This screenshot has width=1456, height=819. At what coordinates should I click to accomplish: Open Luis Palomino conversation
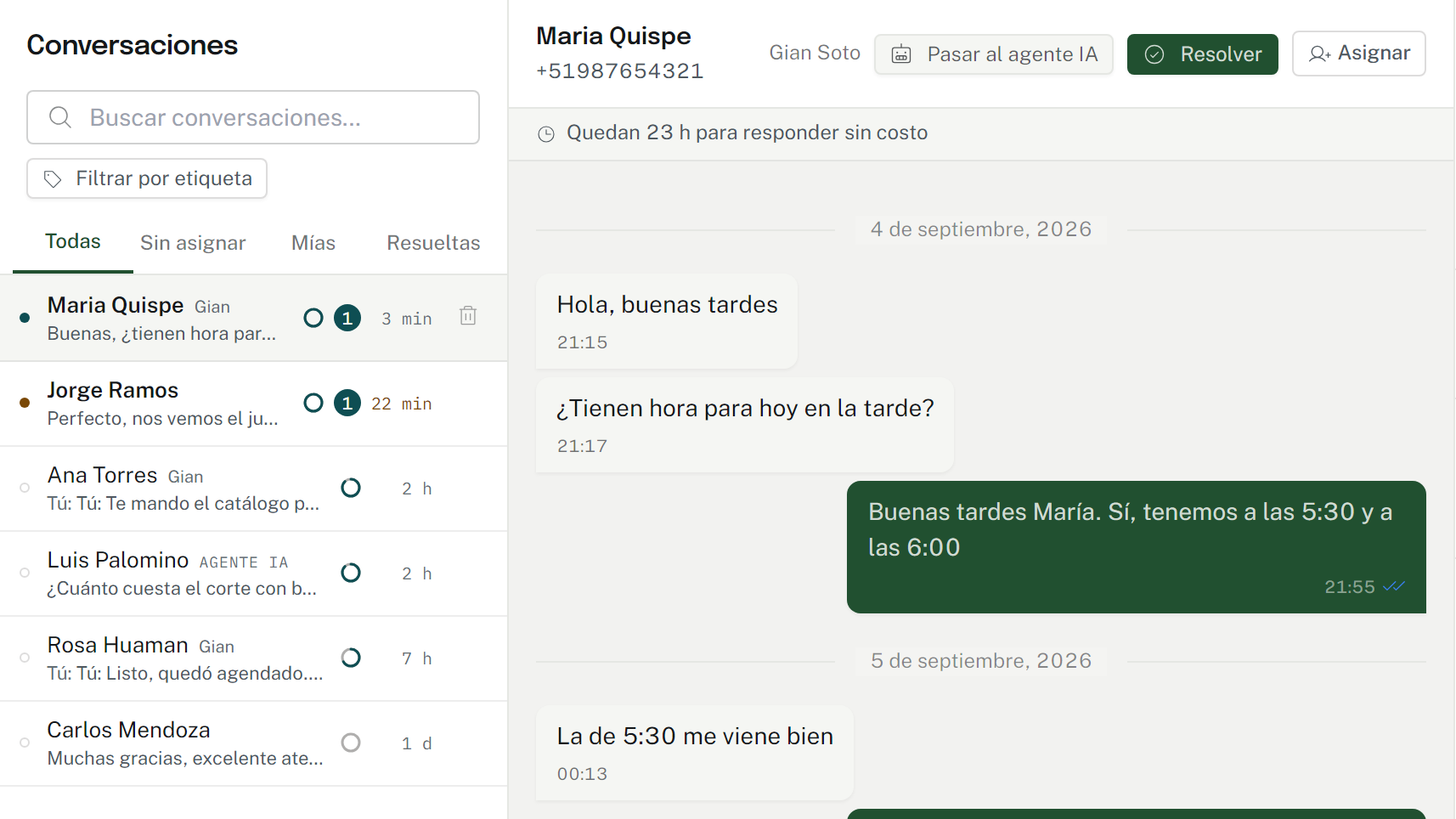pos(254,573)
